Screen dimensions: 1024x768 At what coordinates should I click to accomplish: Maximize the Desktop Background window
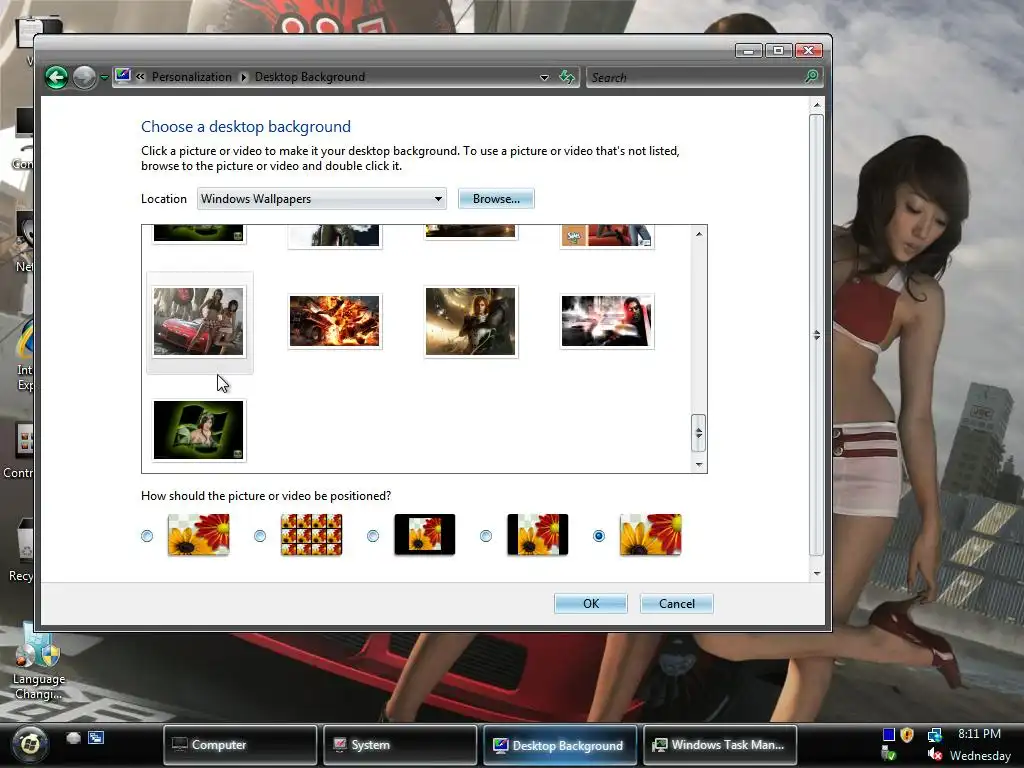778,50
